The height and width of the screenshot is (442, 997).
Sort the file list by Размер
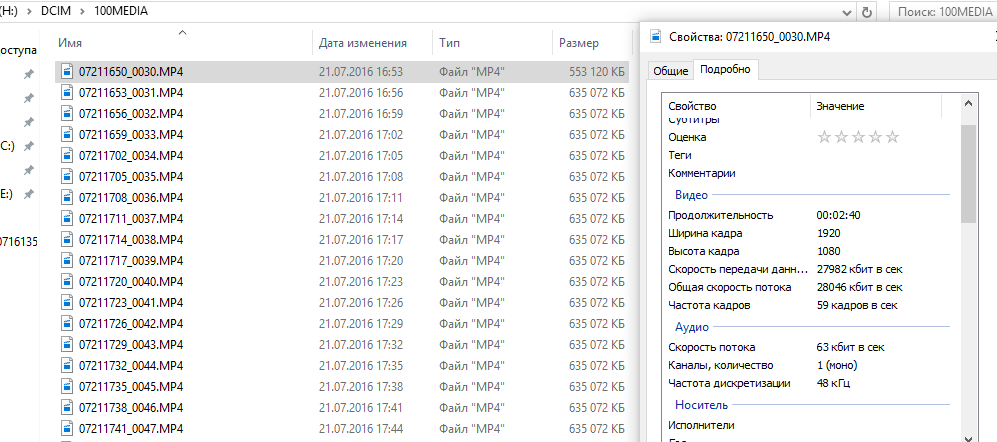(579, 43)
